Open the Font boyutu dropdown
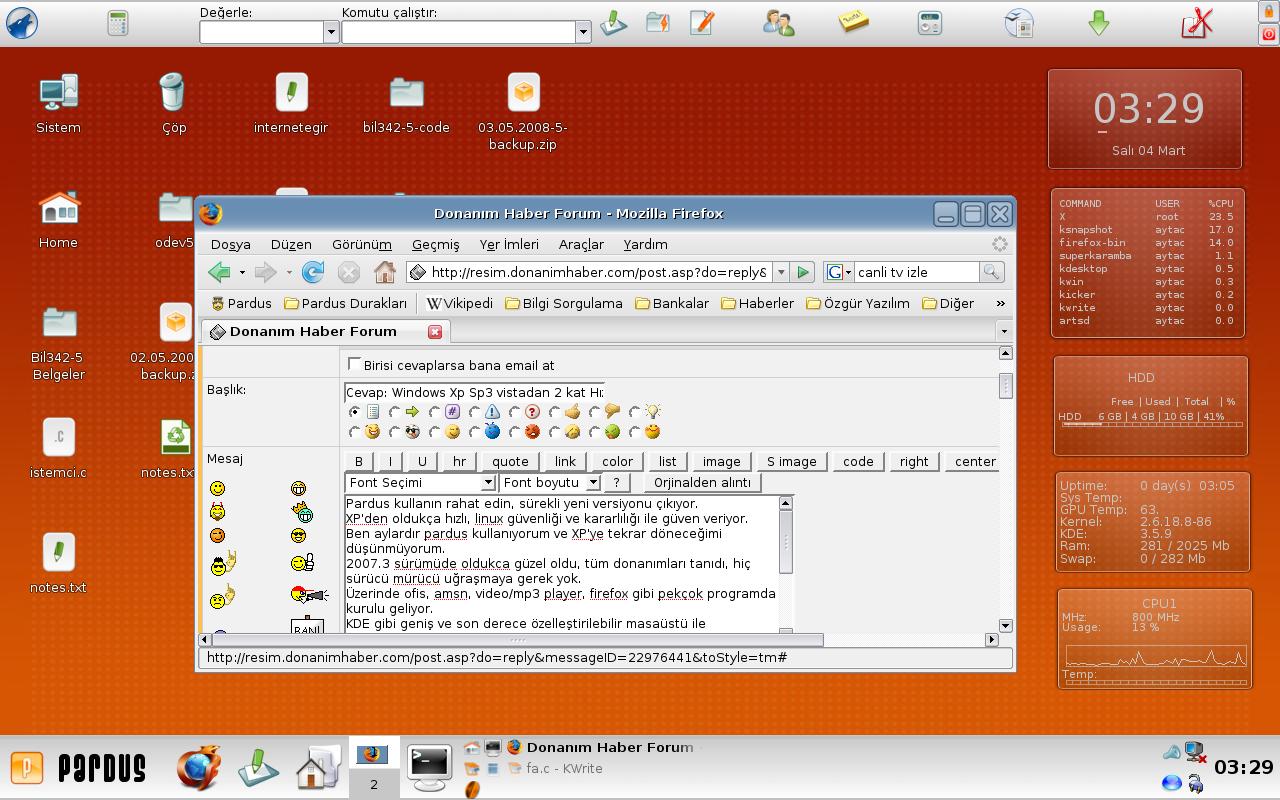The width and height of the screenshot is (1280, 800). point(550,483)
